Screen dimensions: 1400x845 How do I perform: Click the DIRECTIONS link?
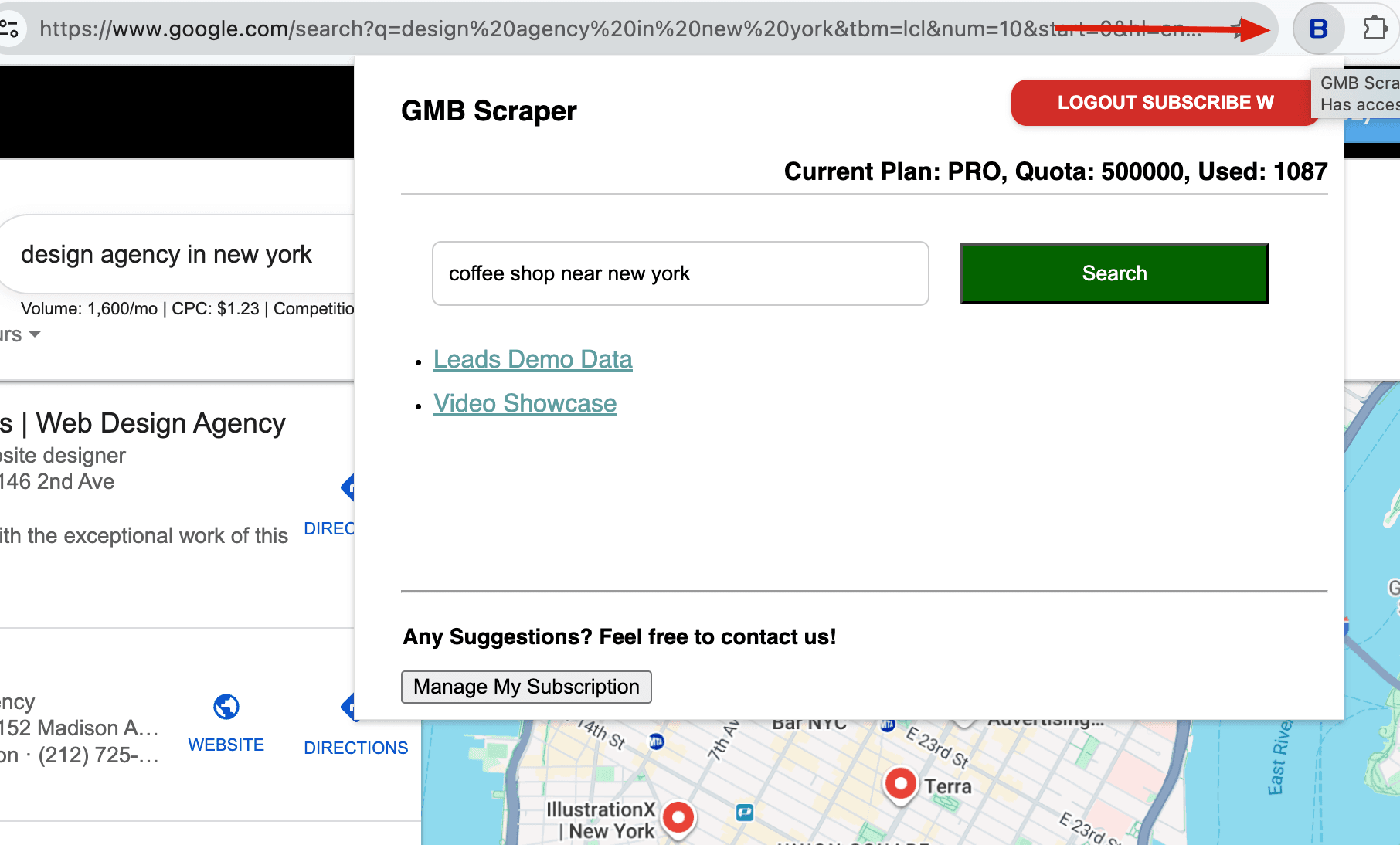[x=355, y=747]
